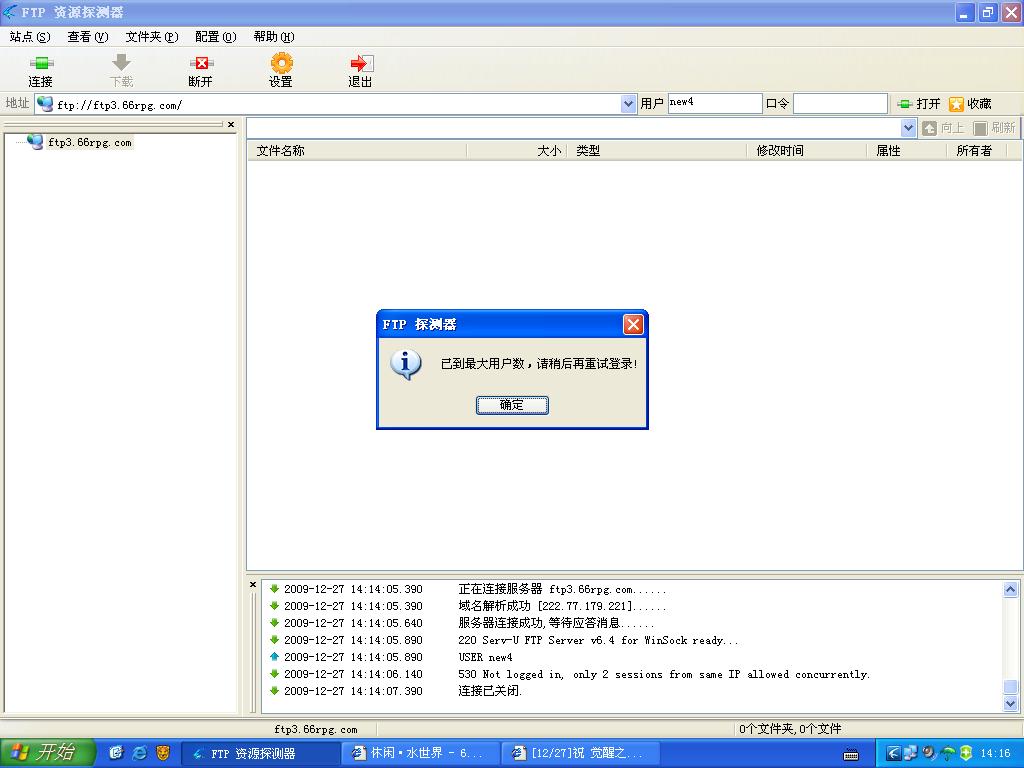Click the ftp://ftp3.66rpg.com/ address field
This screenshot has height=768, width=1024.
click(x=336, y=104)
